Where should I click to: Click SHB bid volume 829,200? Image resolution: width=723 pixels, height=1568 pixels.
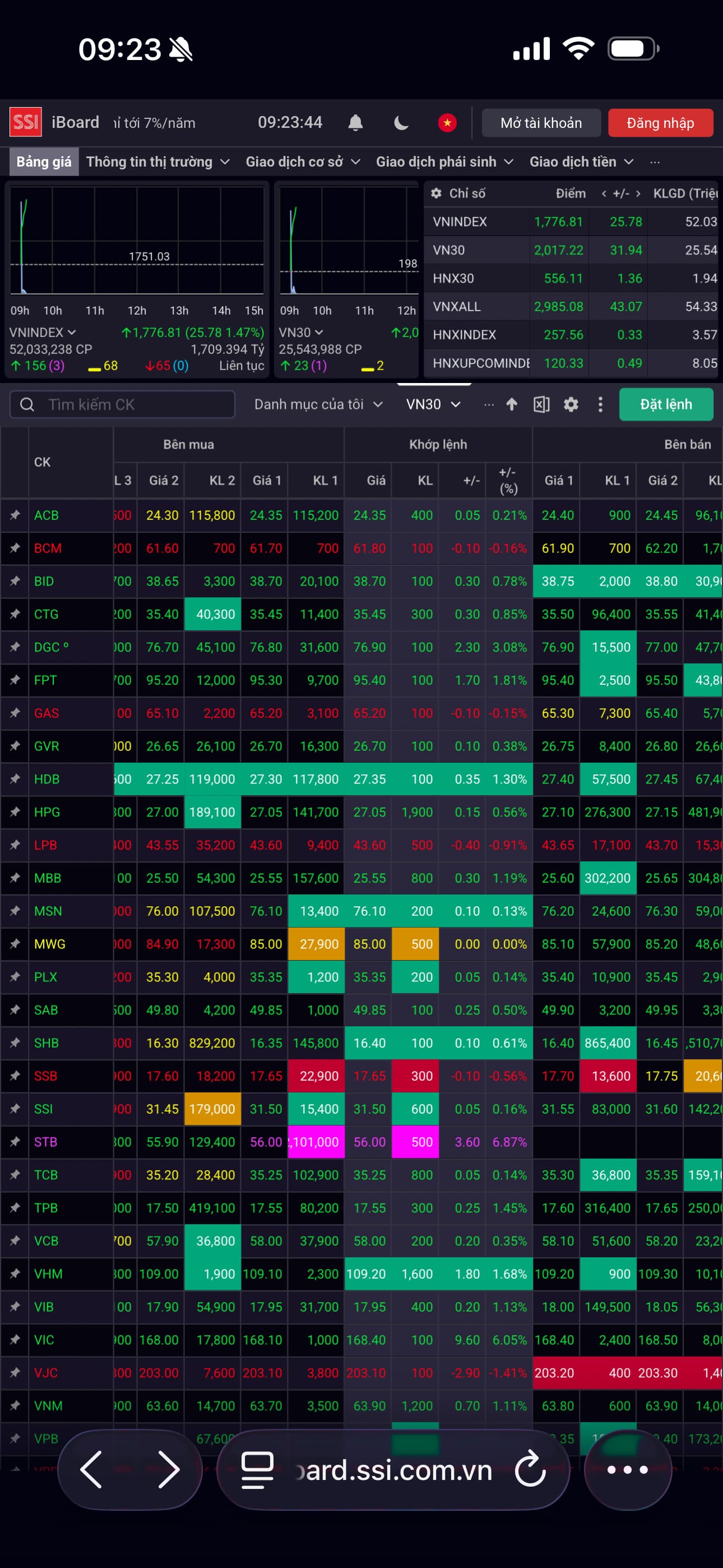(212, 1043)
